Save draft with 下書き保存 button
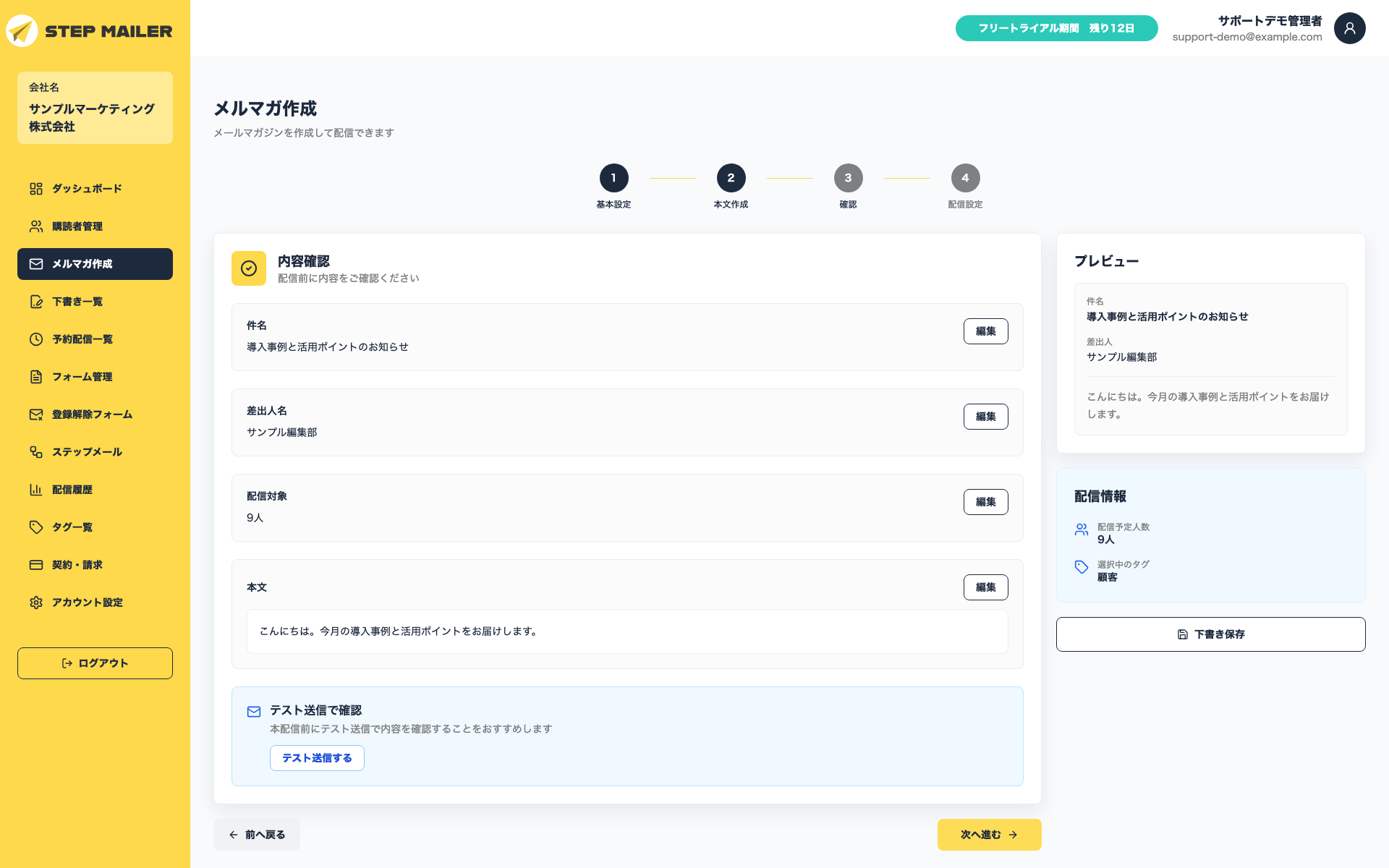1389x868 pixels. coord(1210,634)
